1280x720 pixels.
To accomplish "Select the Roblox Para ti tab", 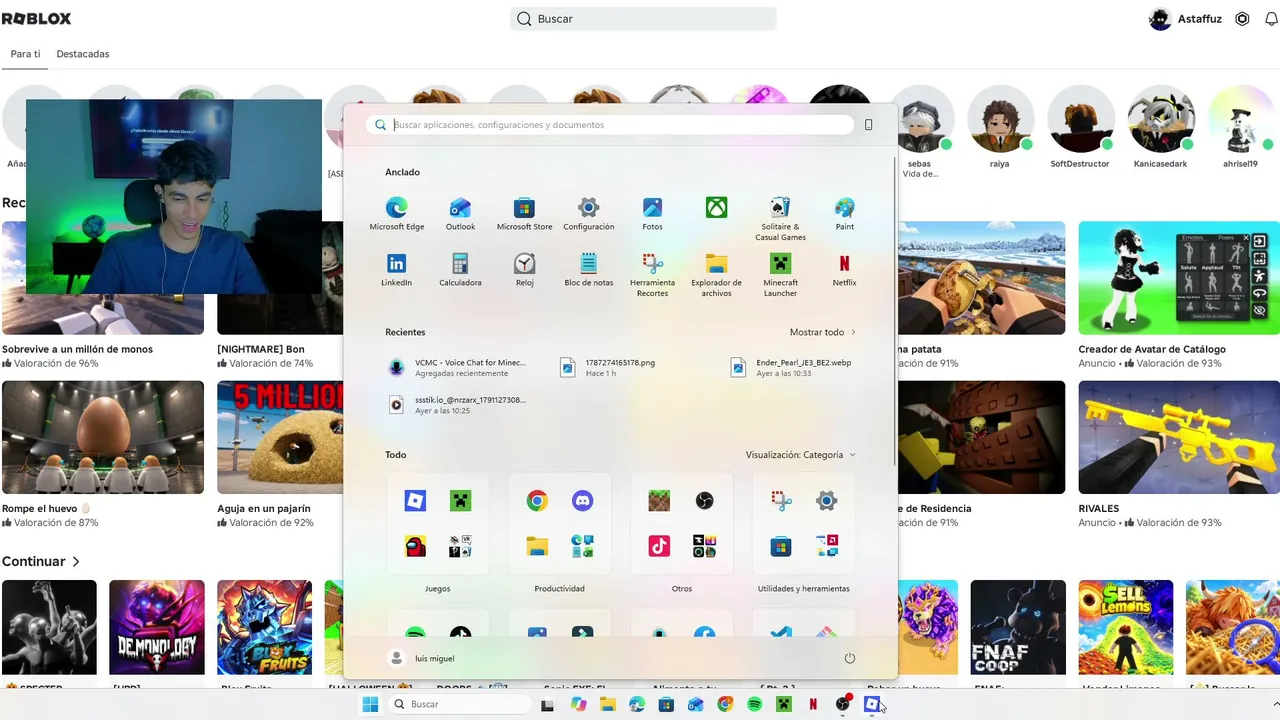I will (25, 54).
